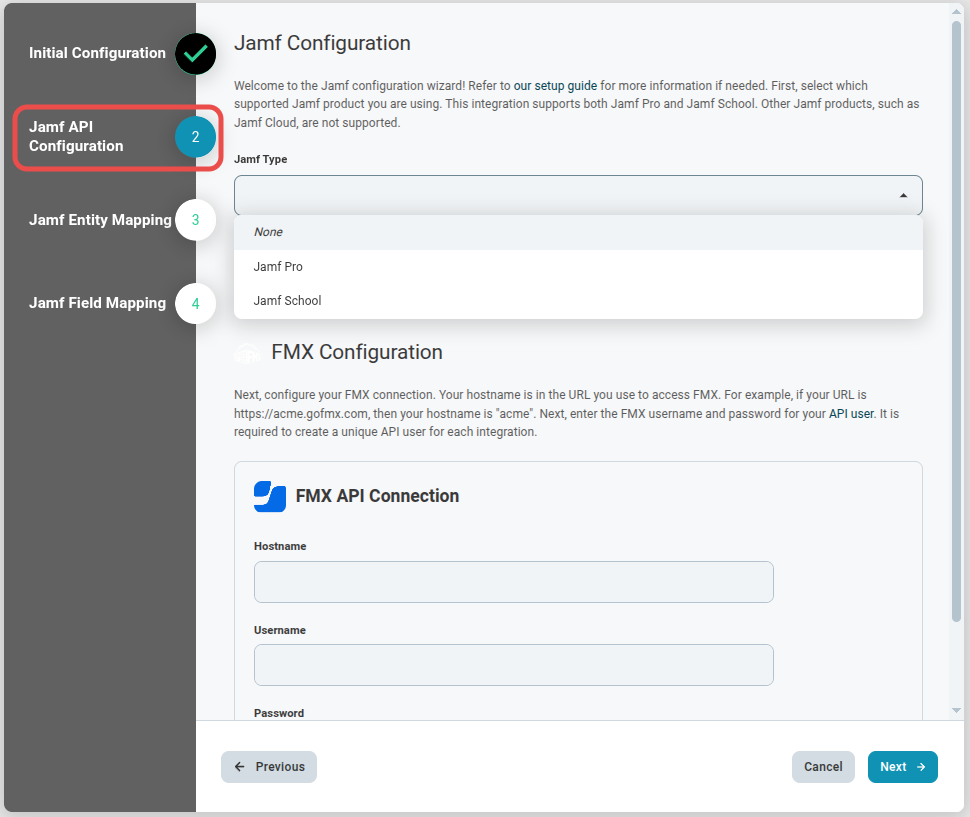
Task: Select None from Jamf Type list
Action: point(268,232)
